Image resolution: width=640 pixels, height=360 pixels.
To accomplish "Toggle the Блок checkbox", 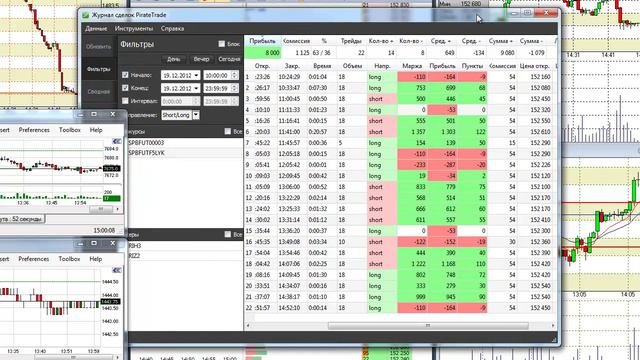I will [x=222, y=44].
